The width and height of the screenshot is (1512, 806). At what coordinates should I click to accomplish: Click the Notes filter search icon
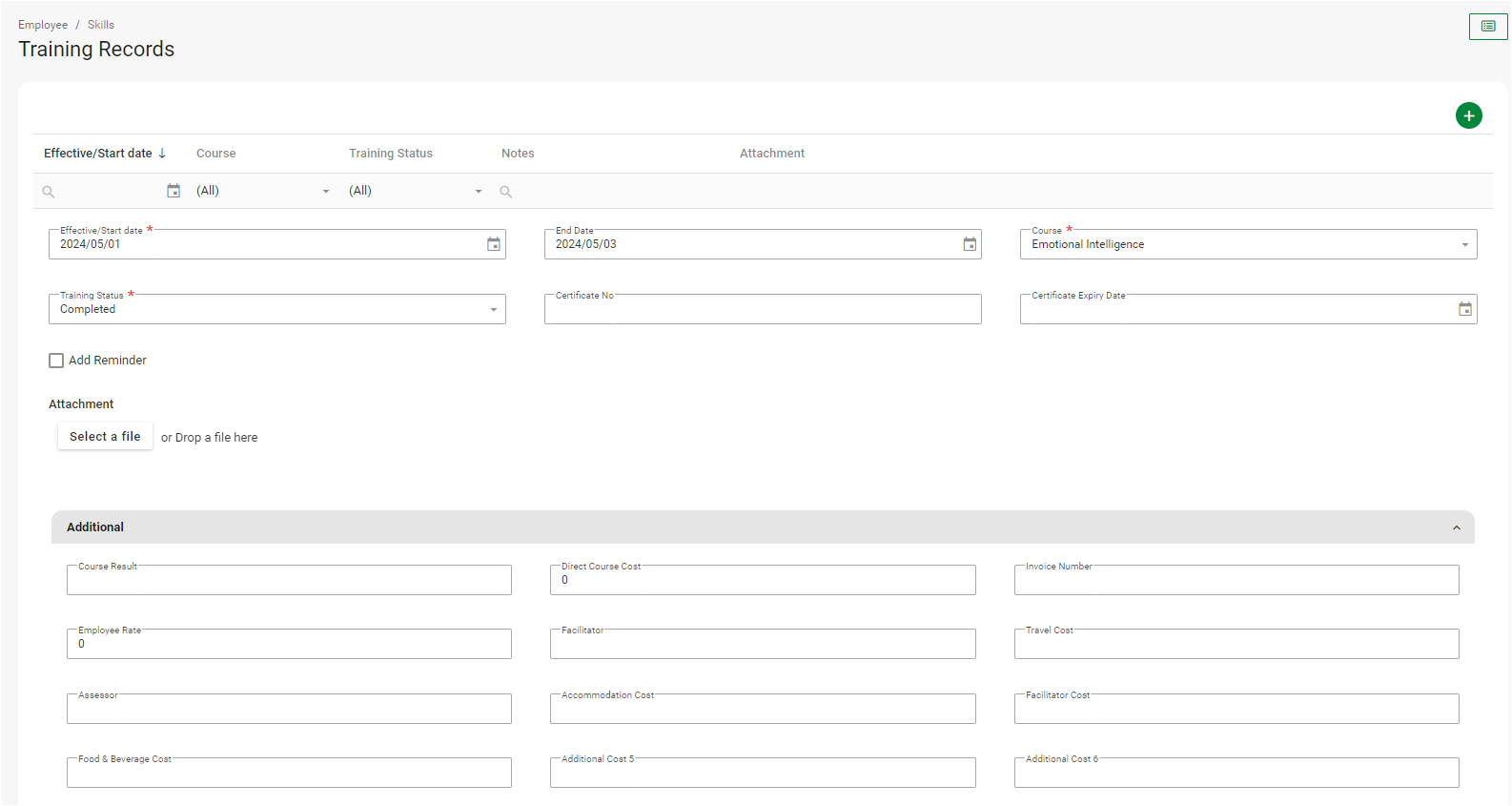click(x=506, y=192)
